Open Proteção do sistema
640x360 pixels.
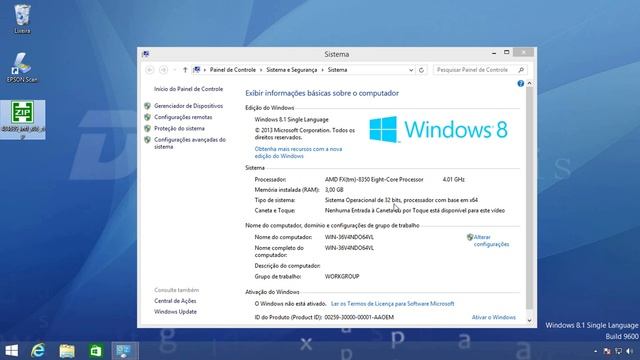(x=179, y=129)
